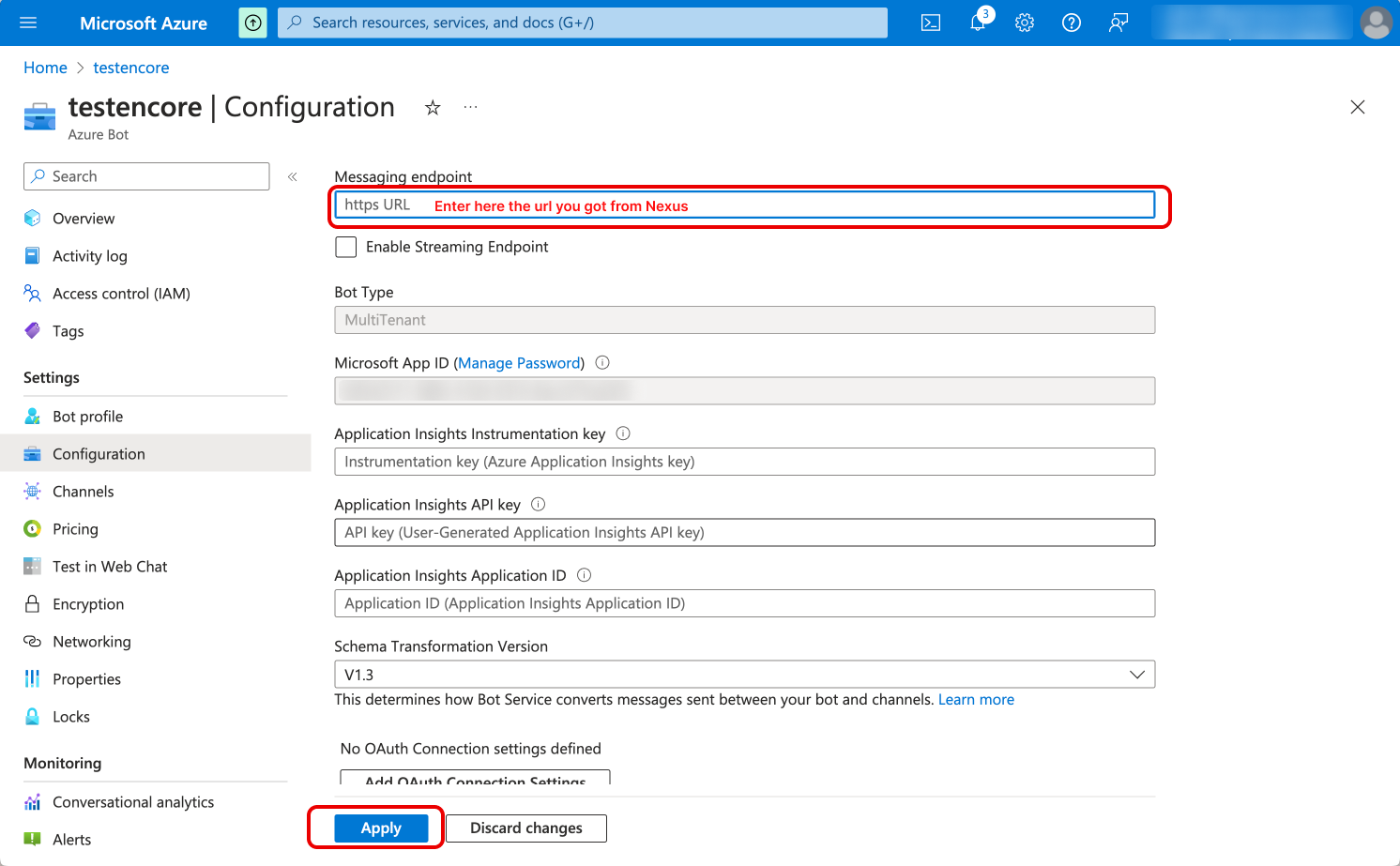Open Cloud Shell from the top bar
This screenshot has height=866, width=1400.
coord(931,23)
